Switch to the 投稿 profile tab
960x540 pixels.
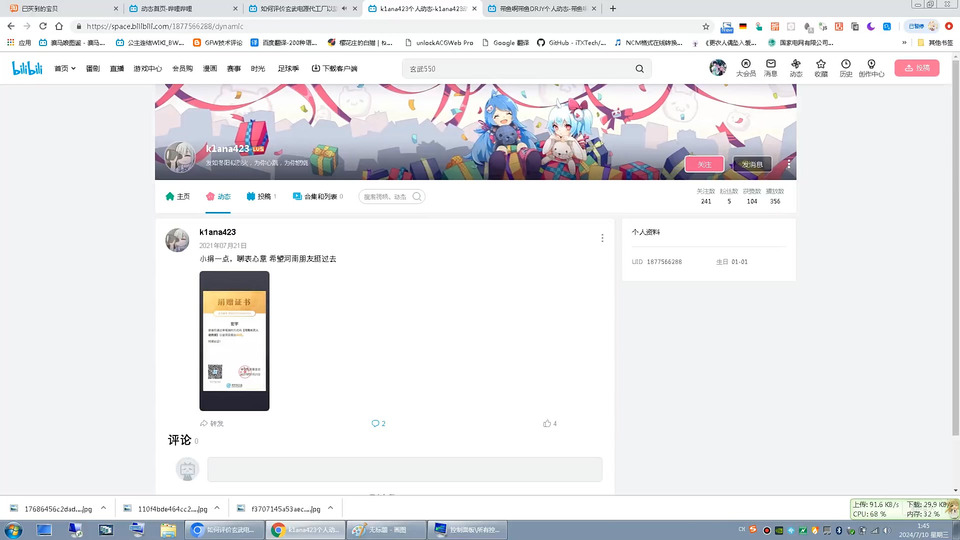click(261, 197)
